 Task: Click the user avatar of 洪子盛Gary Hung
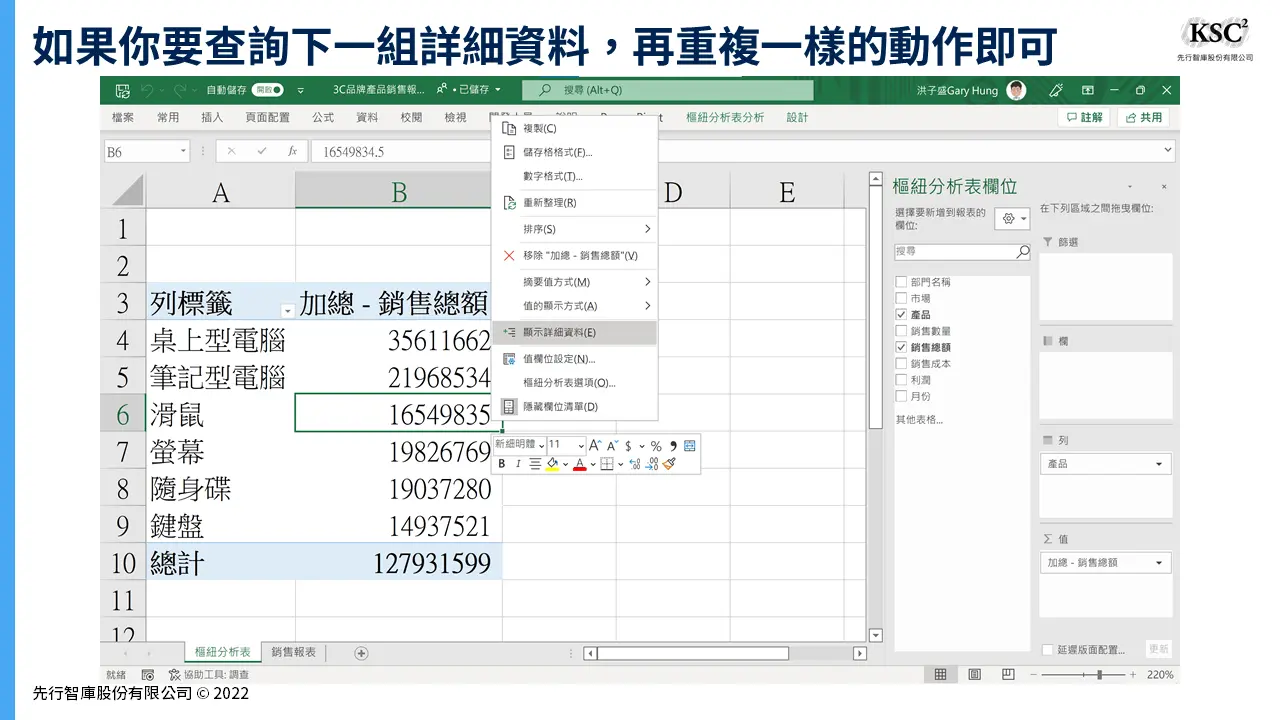[x=1016, y=90]
